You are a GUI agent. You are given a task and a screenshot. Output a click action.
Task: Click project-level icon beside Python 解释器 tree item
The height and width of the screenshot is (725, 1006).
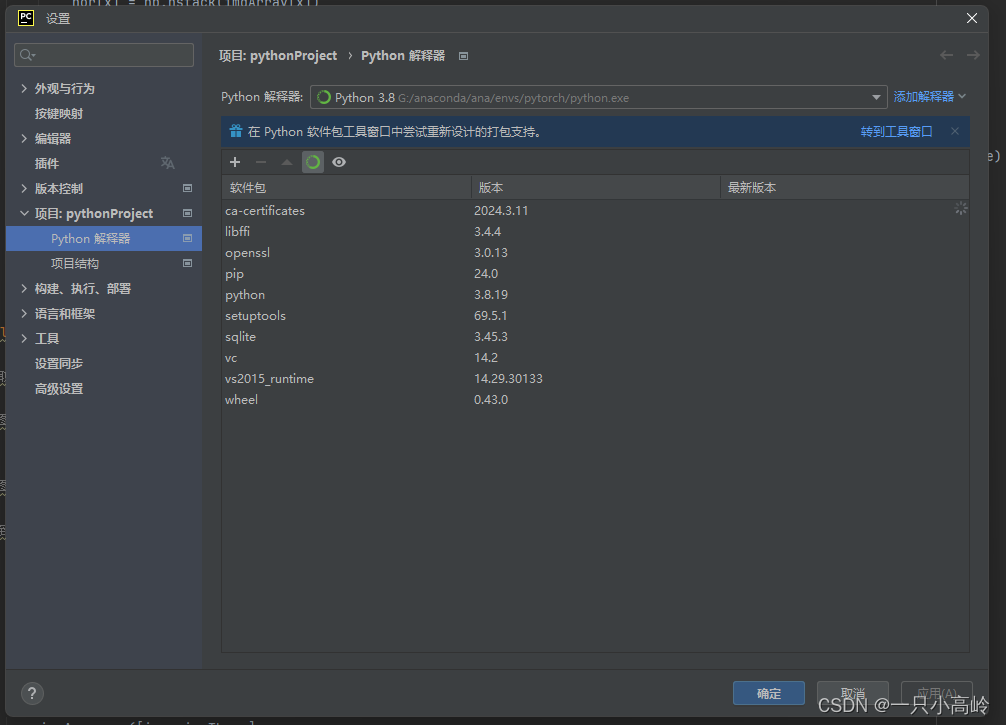point(187,238)
